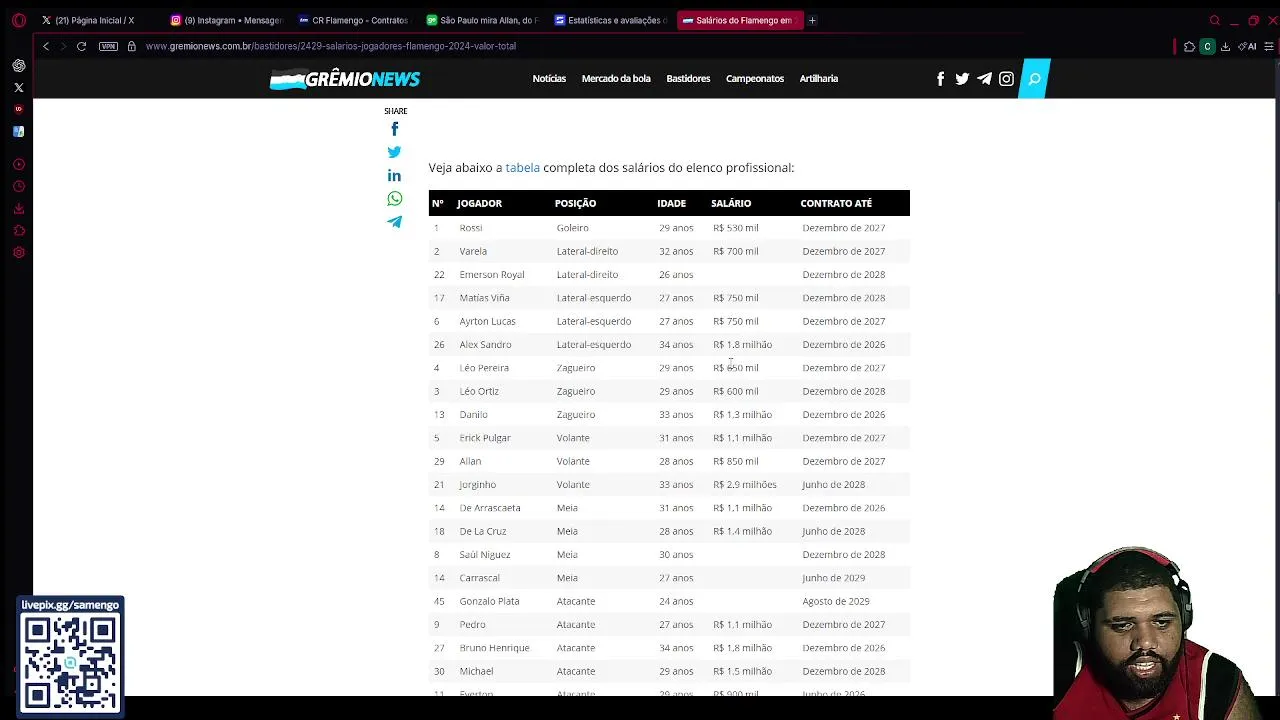
Task: Select the player name Alex Sandro
Action: tap(485, 345)
